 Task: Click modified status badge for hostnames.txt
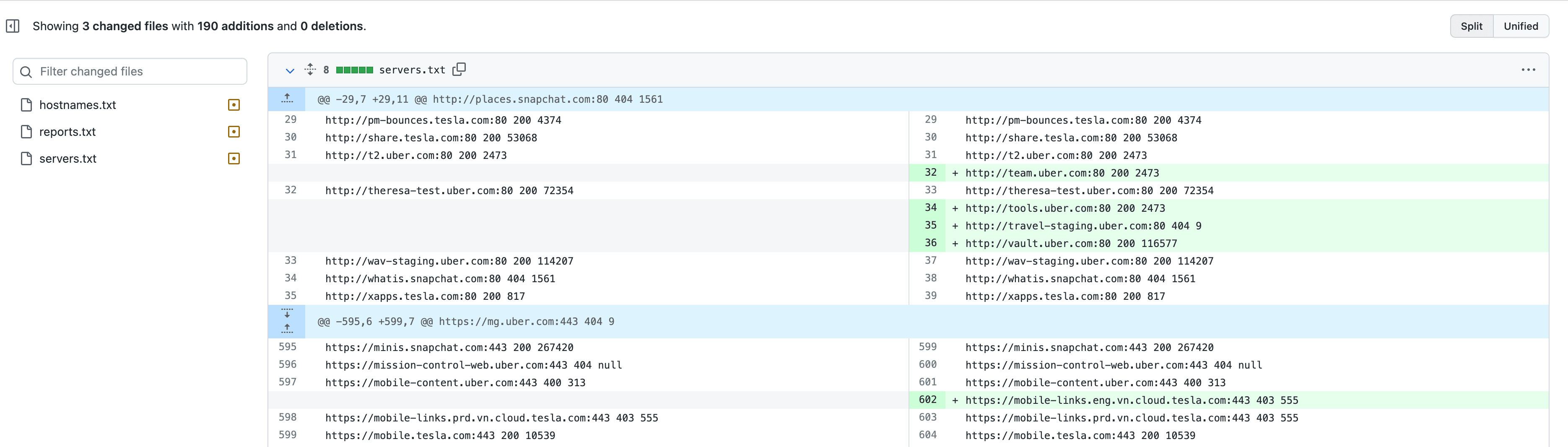click(234, 105)
